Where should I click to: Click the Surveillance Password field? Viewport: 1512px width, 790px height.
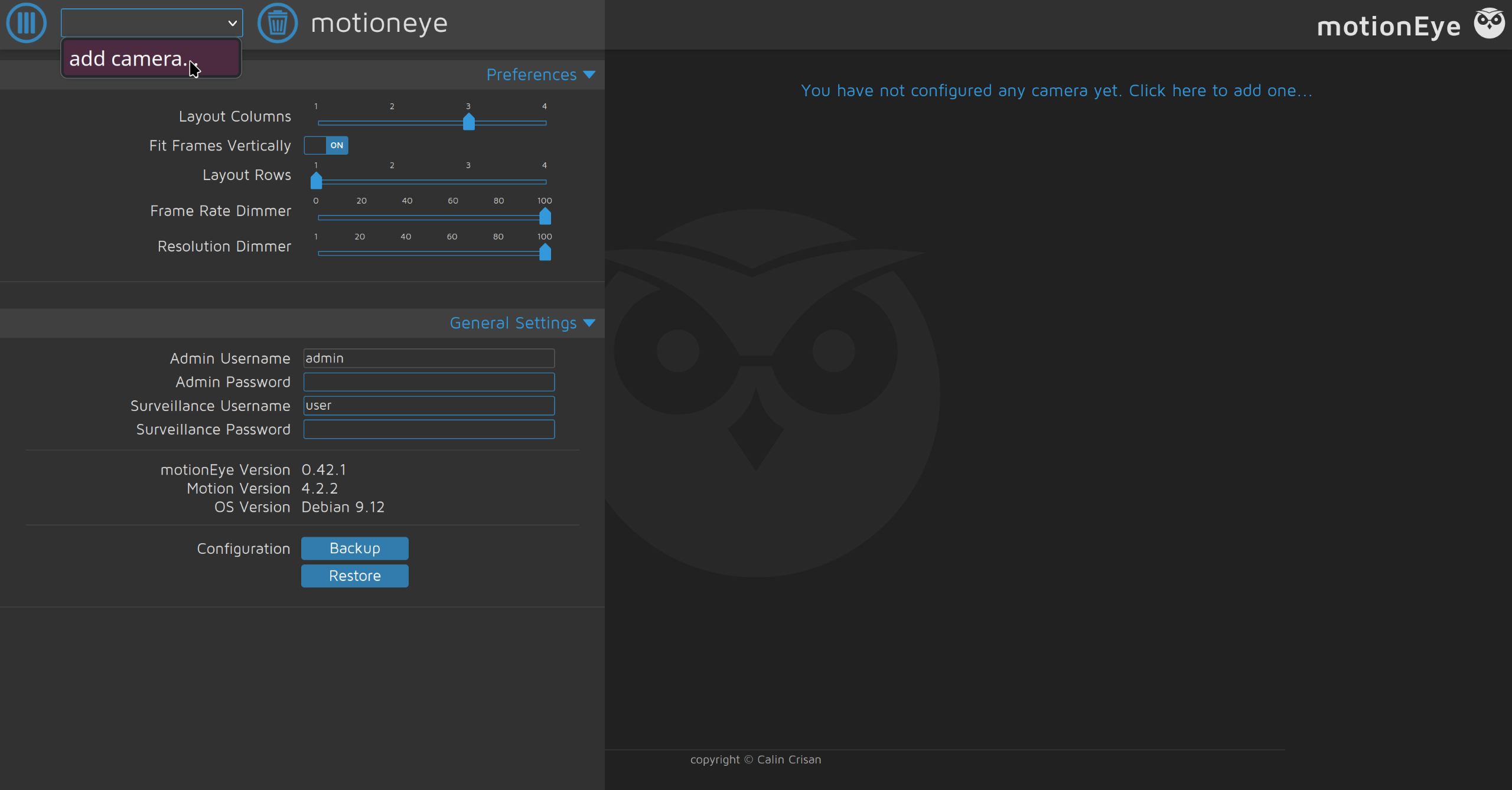(429, 429)
